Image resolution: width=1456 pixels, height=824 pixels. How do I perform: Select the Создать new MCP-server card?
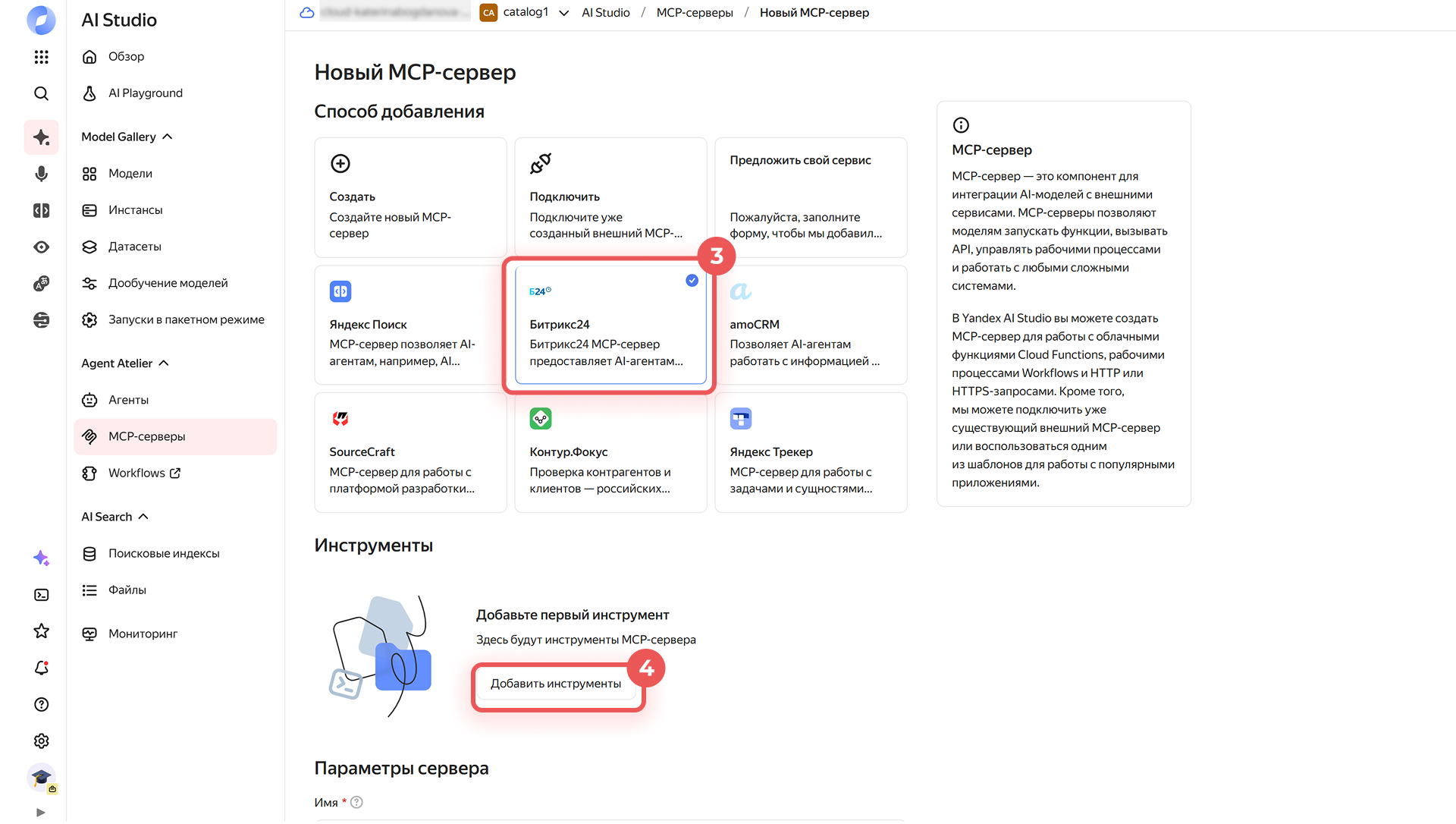[x=409, y=197]
